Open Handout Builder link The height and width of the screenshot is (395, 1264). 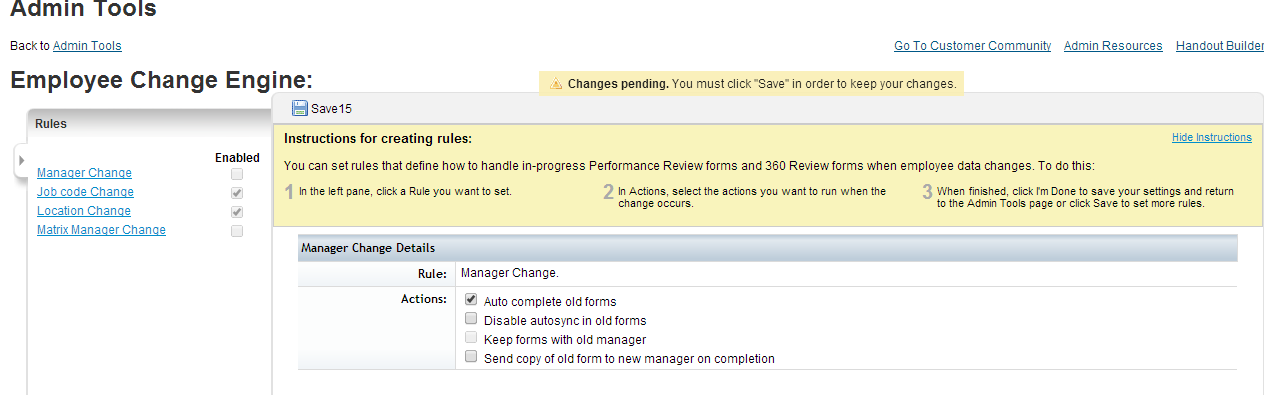(x=1220, y=46)
